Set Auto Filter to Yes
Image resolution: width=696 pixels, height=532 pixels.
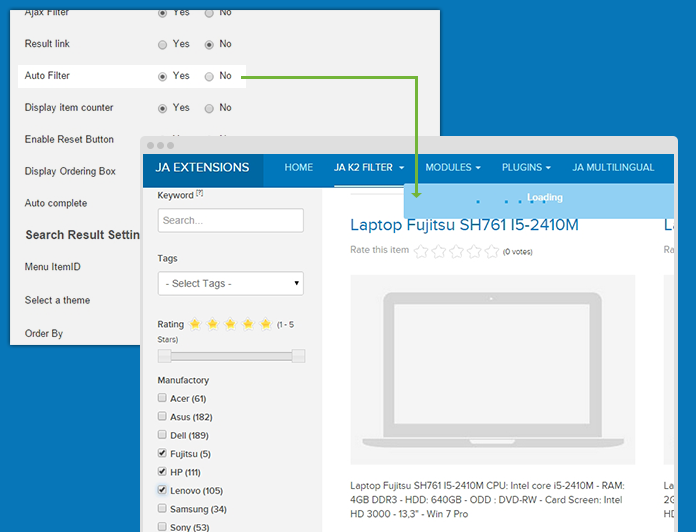point(162,77)
